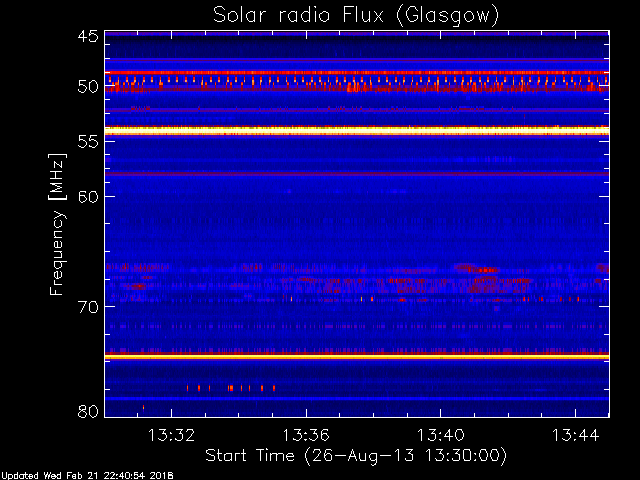Click the yellow emission band between 70 and 80 MHz
The height and width of the screenshot is (480, 640).
click(357, 357)
